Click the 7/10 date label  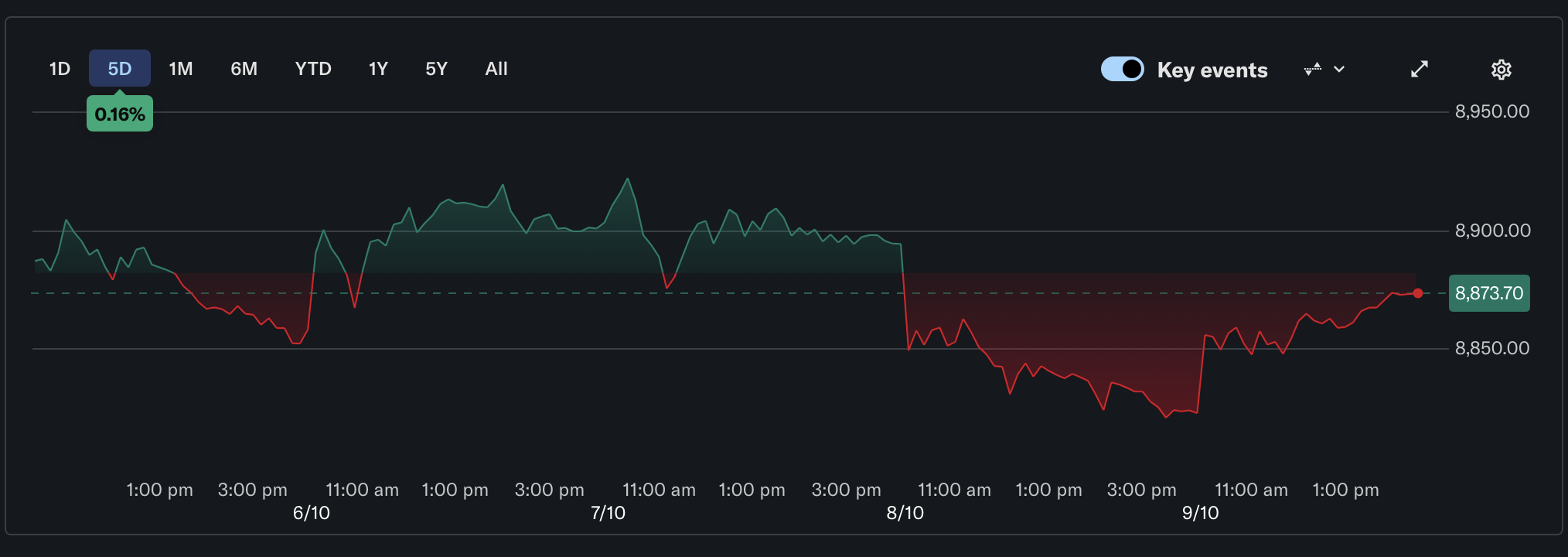(608, 513)
